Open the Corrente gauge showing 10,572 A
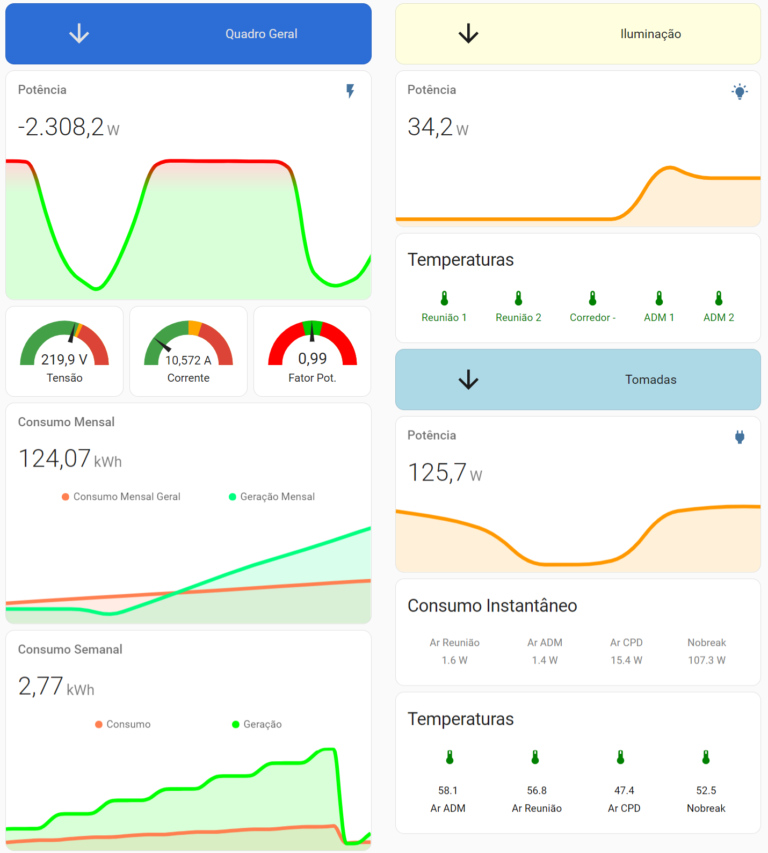768x853 pixels. (188, 351)
